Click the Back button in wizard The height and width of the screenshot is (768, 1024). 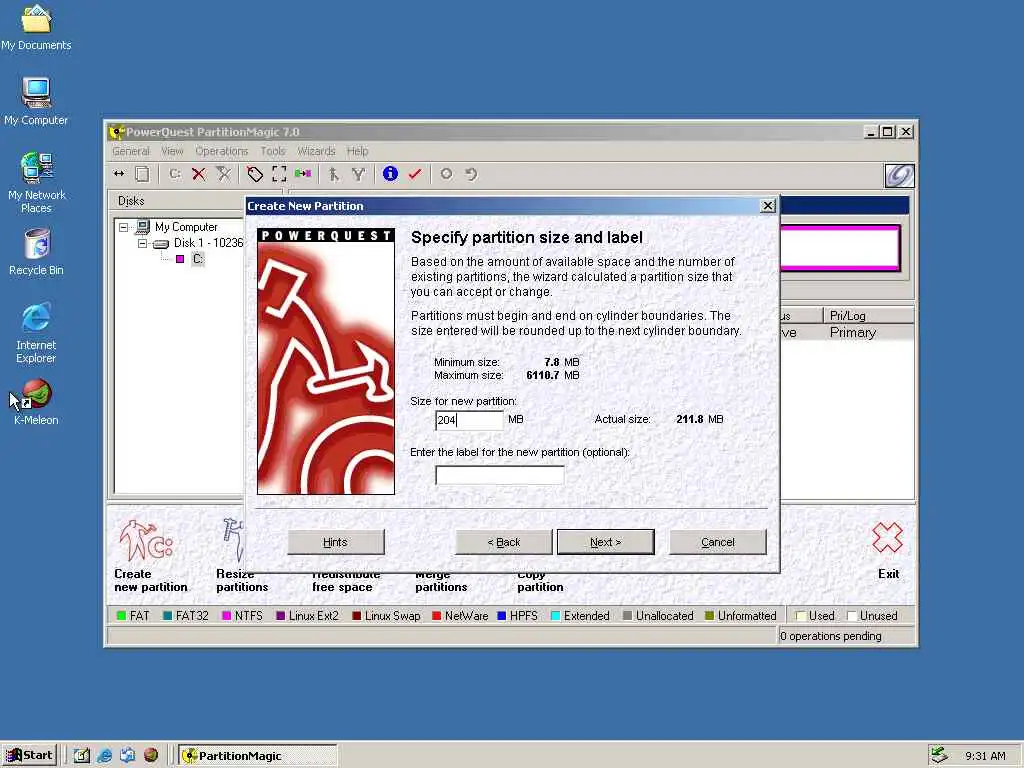(504, 542)
